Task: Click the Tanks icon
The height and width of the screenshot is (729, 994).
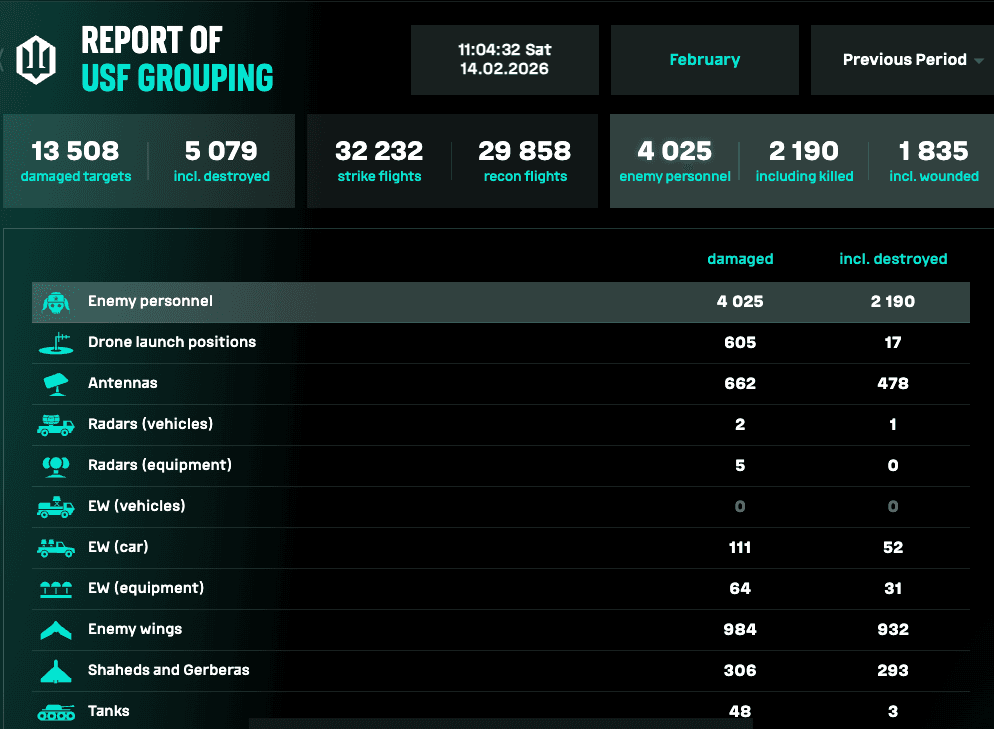Action: coord(56,712)
